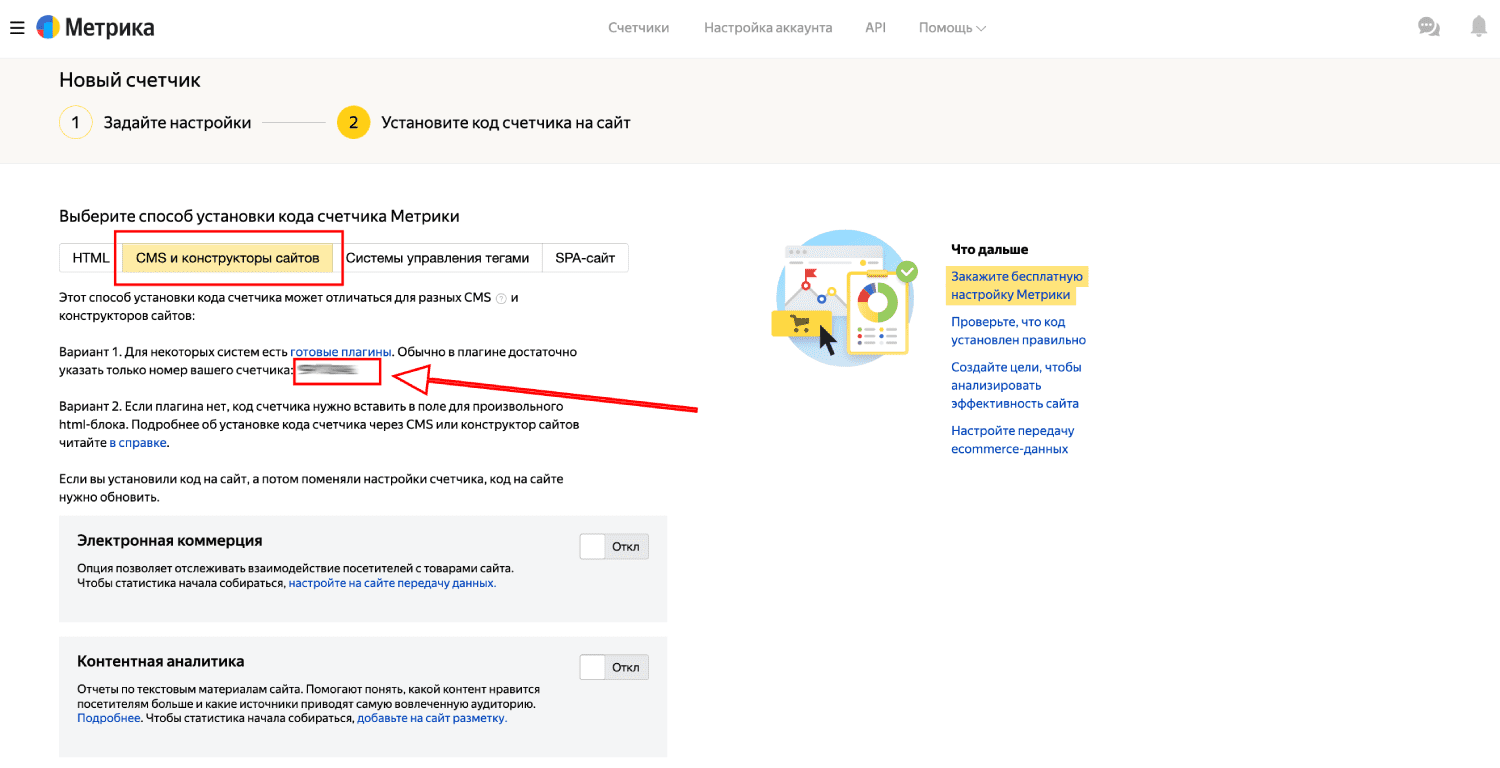Open the готовые плагины link
The image size is (1500, 768).
(x=340, y=352)
